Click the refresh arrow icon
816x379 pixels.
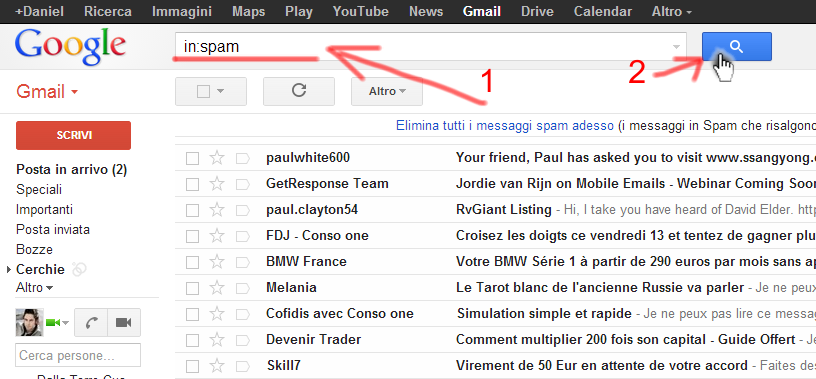pyautogui.click(x=299, y=91)
